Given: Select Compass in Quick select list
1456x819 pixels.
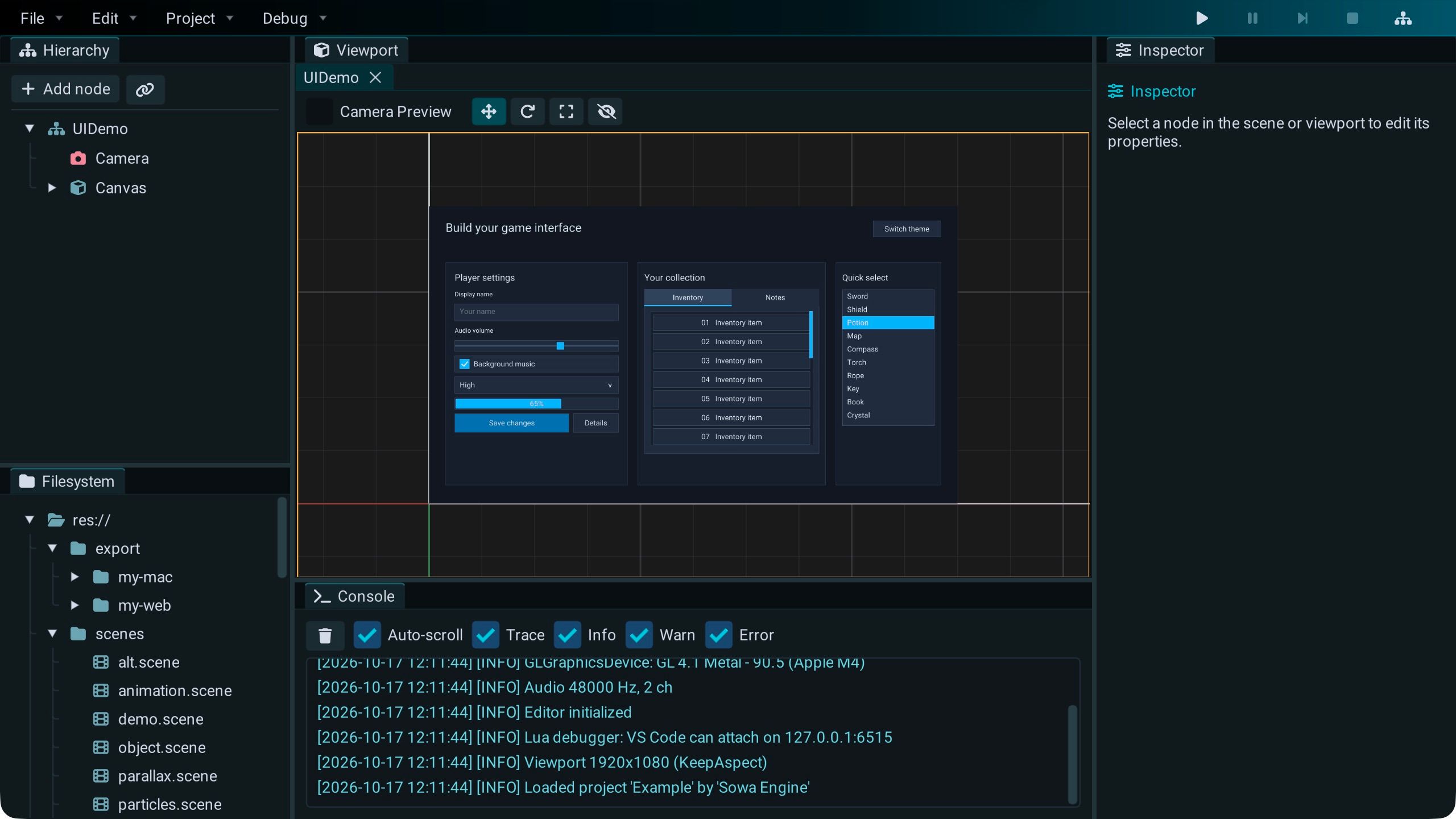Looking at the screenshot, I should click(x=888, y=349).
